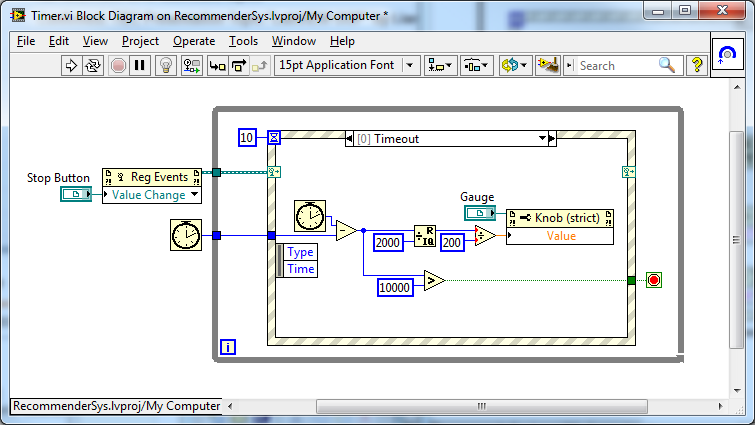Viewport: 755px width, 425px height.
Task: Click the Step Into button
Action: 216,66
